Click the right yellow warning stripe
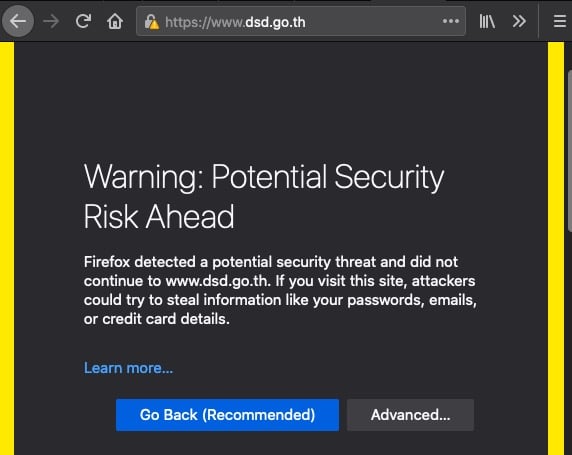The height and width of the screenshot is (455, 572). 556,248
